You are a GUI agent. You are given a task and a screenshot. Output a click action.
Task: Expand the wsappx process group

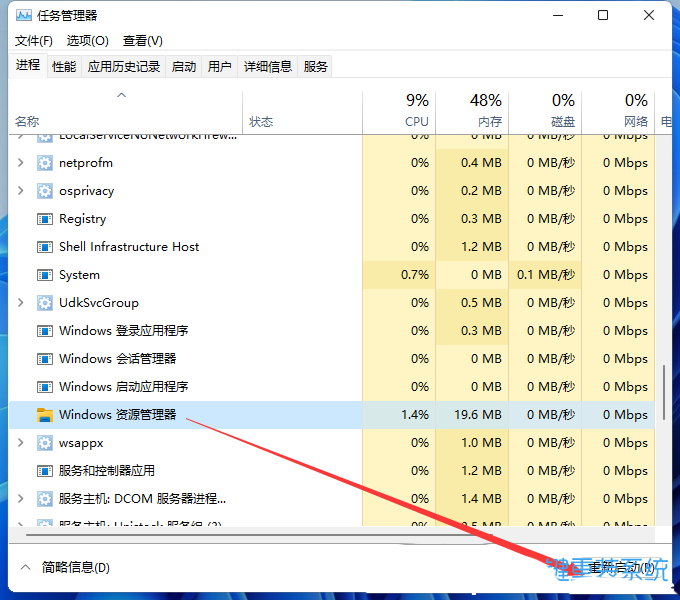click(x=20, y=443)
